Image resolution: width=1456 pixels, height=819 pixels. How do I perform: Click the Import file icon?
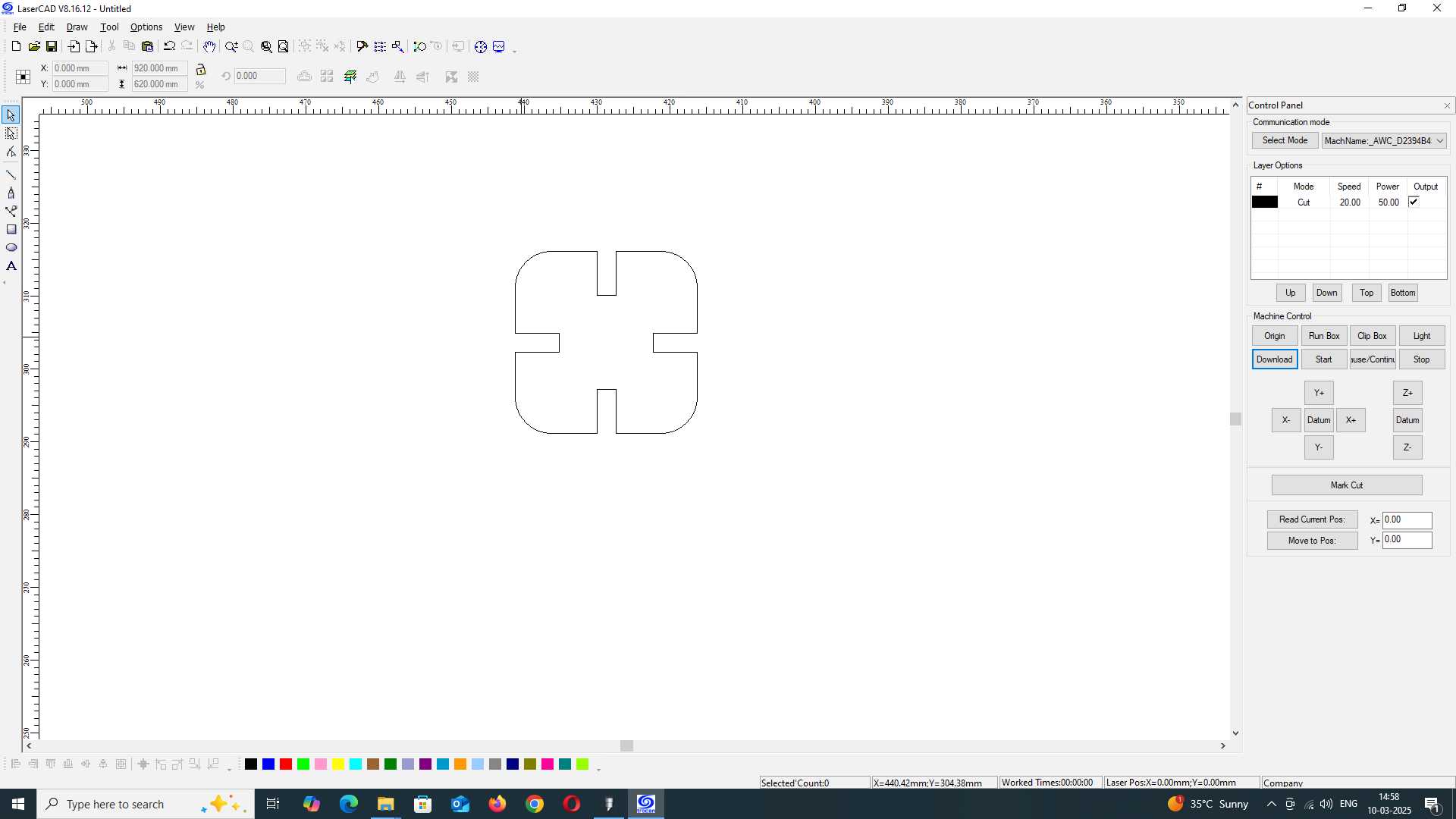pos(74,46)
